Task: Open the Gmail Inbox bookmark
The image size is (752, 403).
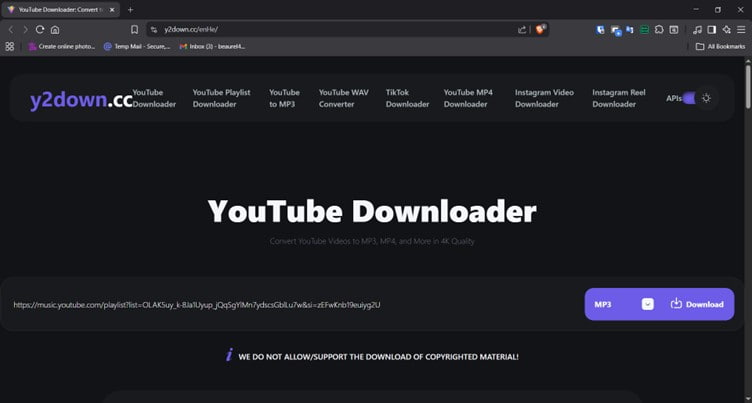Action: coord(212,47)
